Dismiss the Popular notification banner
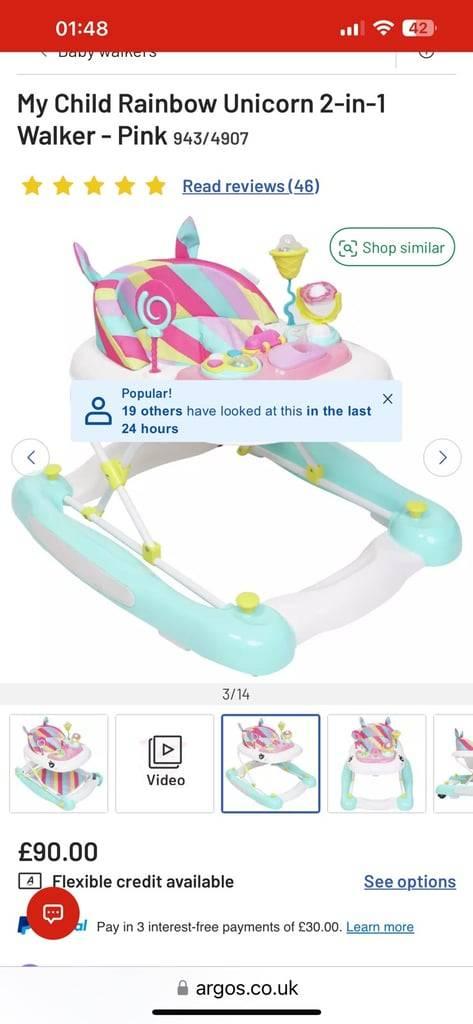 [x=387, y=399]
